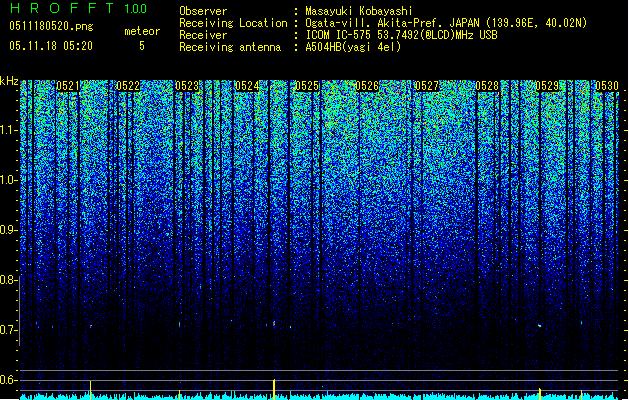Image resolution: width=629 pixels, height=400 pixels.
Task: Click observer name Masayuki Kobayashi
Action: [x=359, y=11]
